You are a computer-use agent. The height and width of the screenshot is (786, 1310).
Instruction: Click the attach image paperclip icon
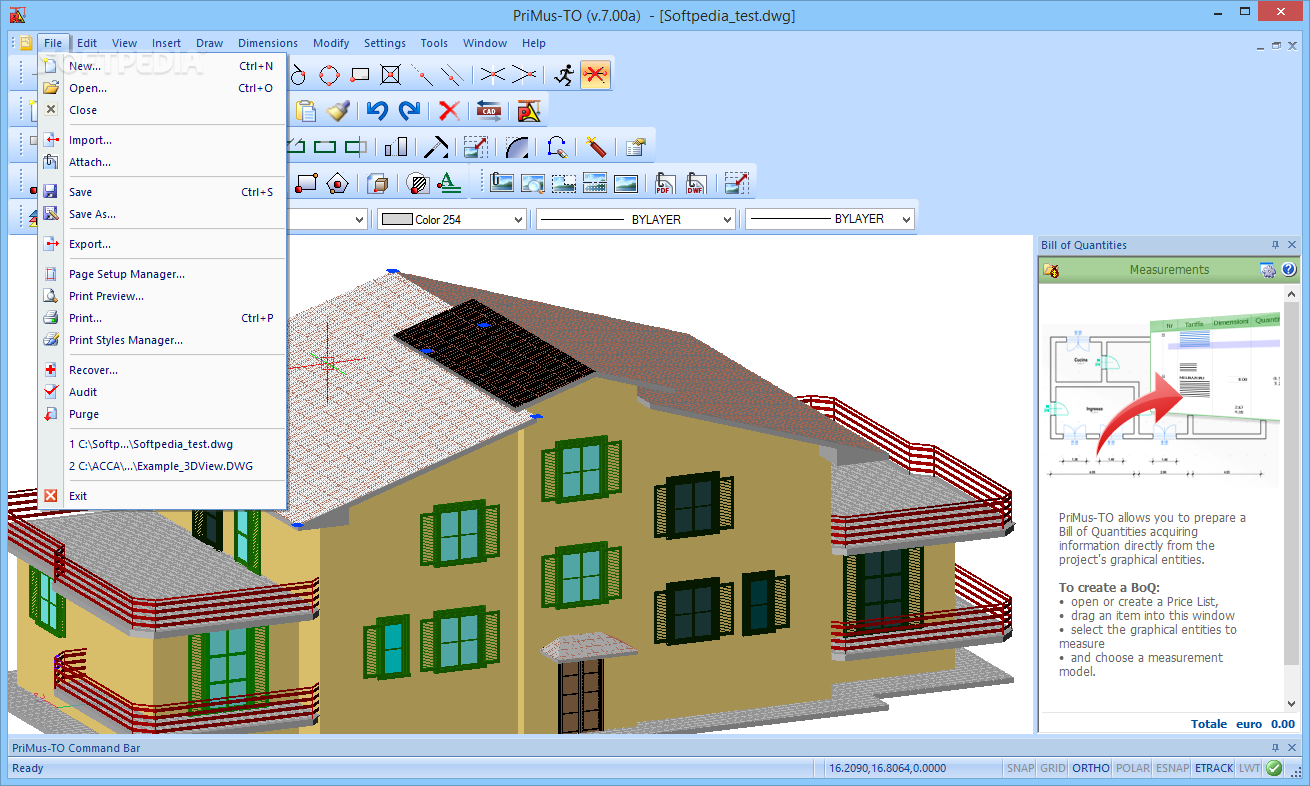coord(501,183)
